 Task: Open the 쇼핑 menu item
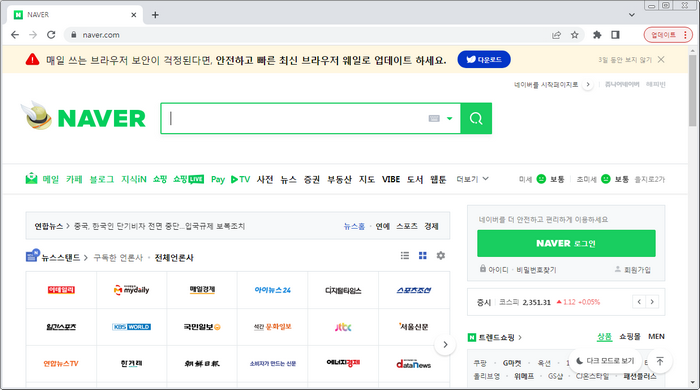pyautogui.click(x=160, y=179)
